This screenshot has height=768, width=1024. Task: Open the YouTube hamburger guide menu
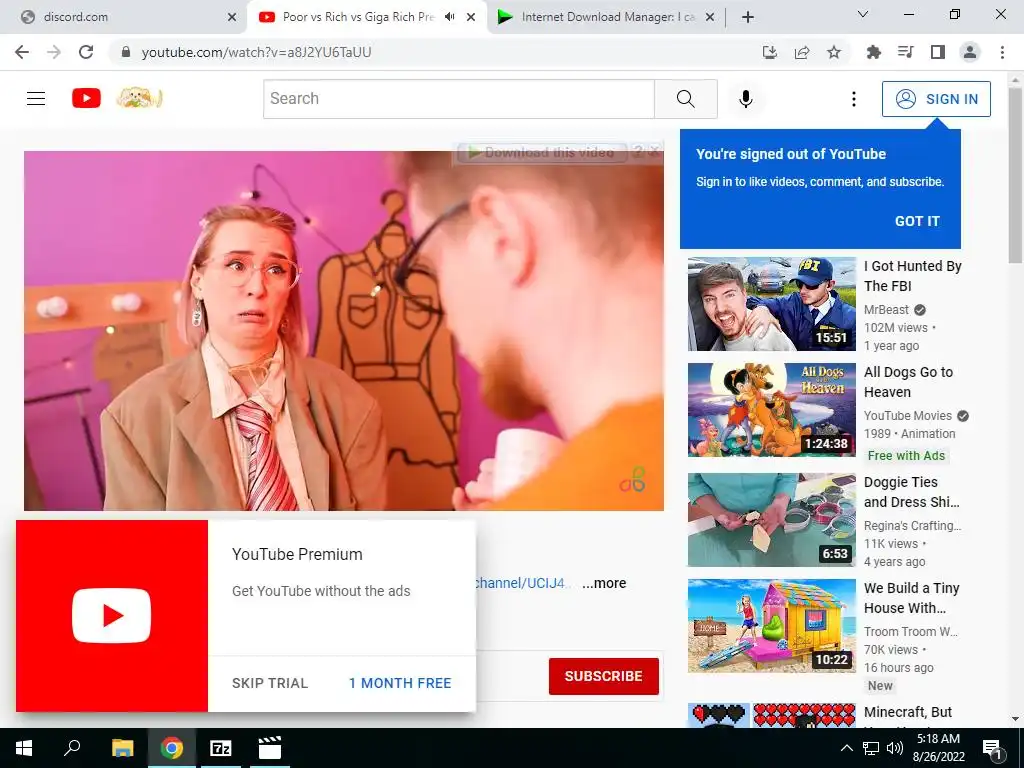[x=36, y=99]
